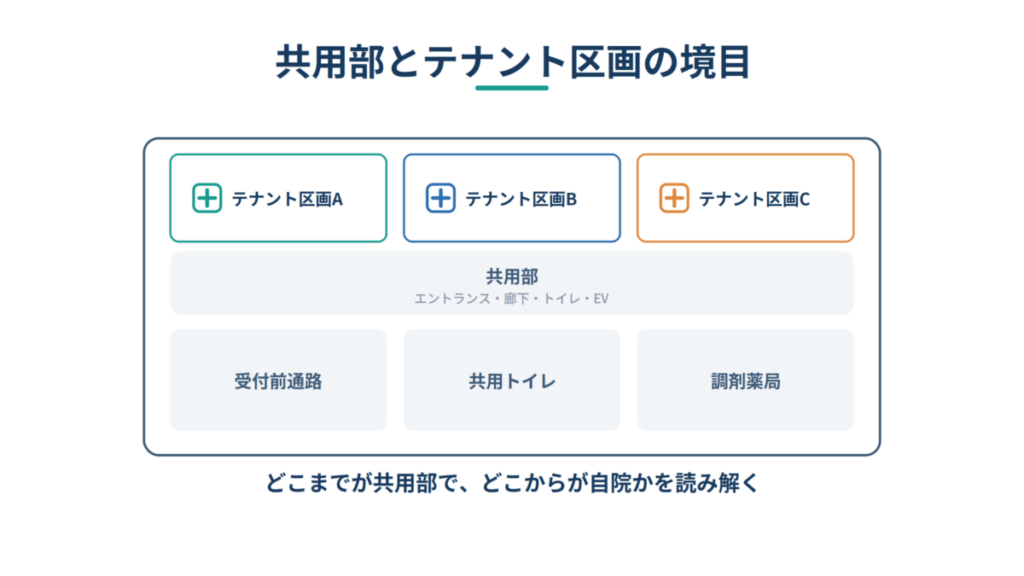The height and width of the screenshot is (576, 1024).
Task: Select the 受付前通路 box
Action: [x=278, y=380]
